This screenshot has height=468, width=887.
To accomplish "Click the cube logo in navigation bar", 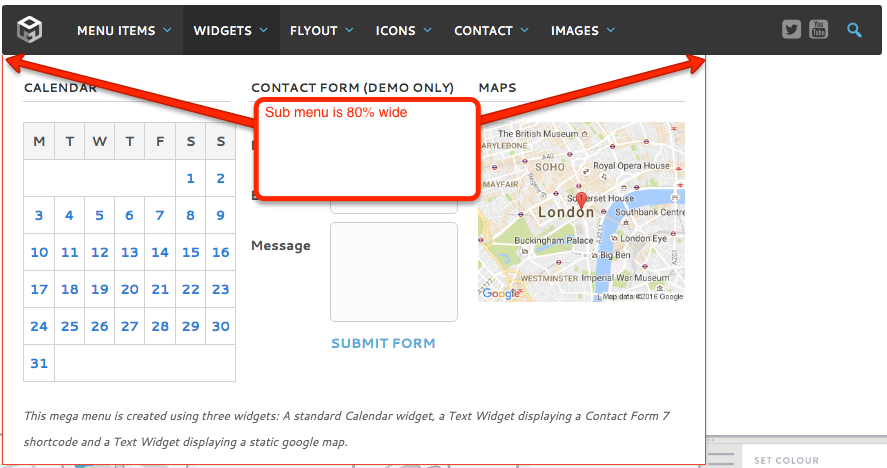I will pos(30,30).
